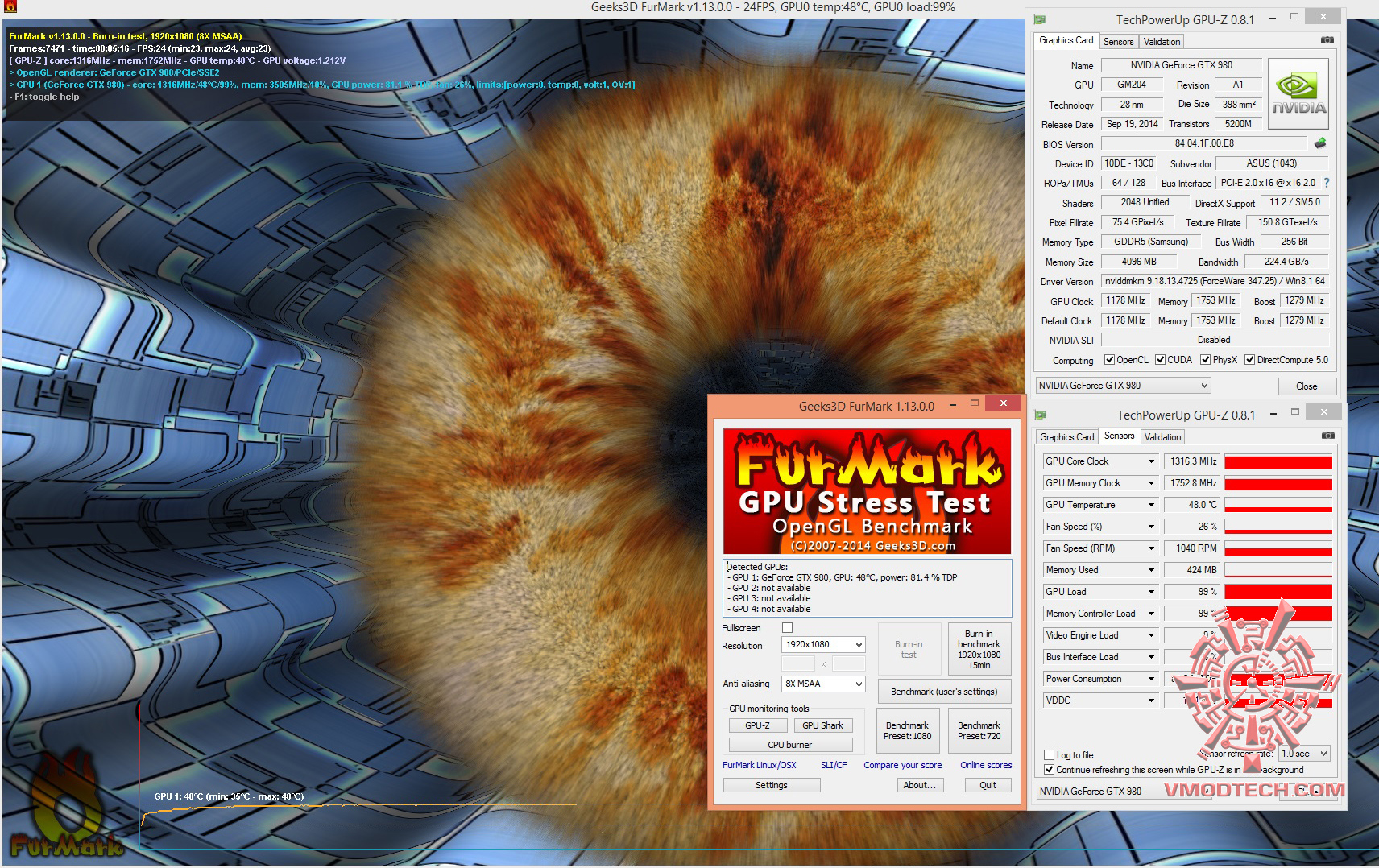Open the About... dialog in FurMark
The height and width of the screenshot is (868, 1379).
919,785
